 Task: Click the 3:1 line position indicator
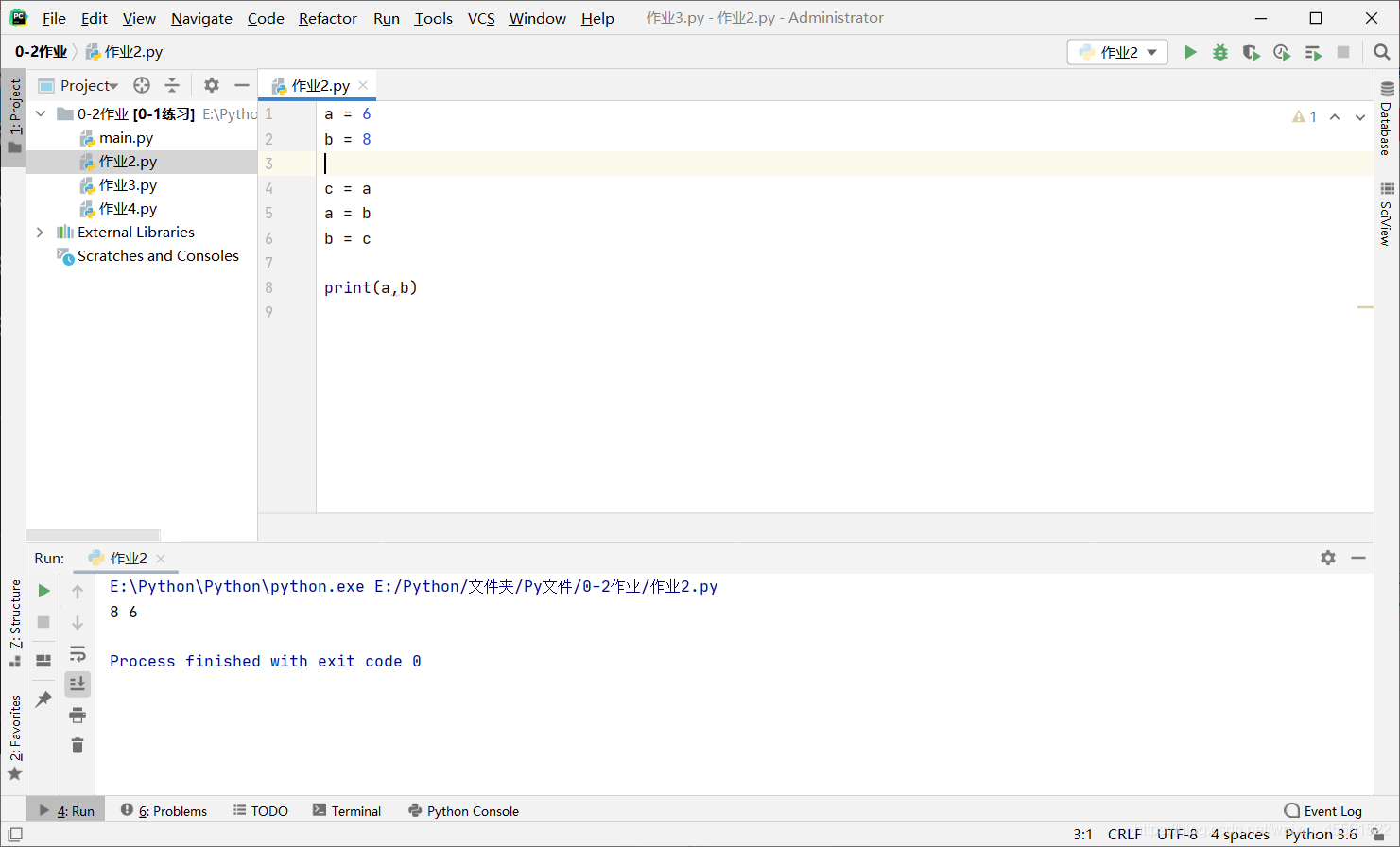pos(1082,834)
